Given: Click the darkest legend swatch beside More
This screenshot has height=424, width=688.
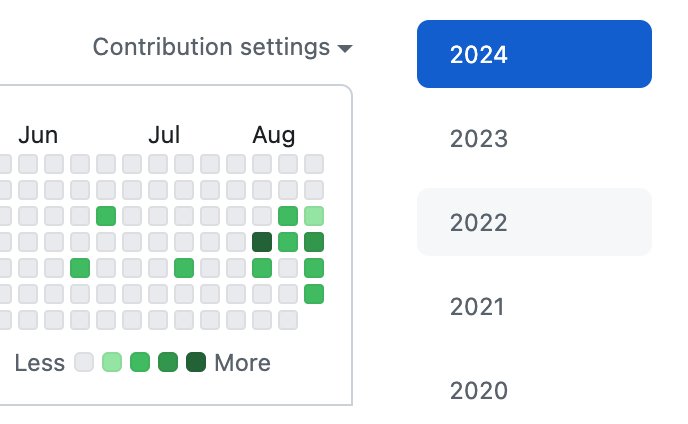Looking at the screenshot, I should tap(196, 362).
